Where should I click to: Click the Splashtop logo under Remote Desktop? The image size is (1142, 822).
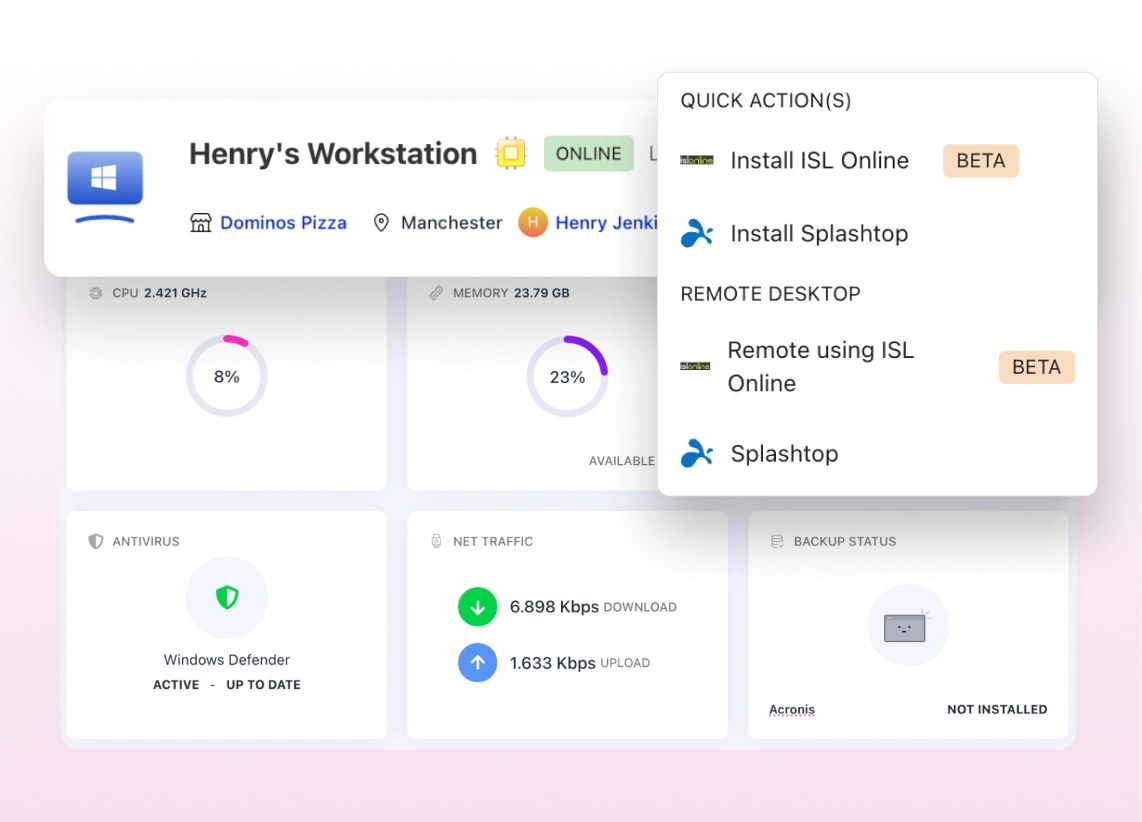[697, 453]
